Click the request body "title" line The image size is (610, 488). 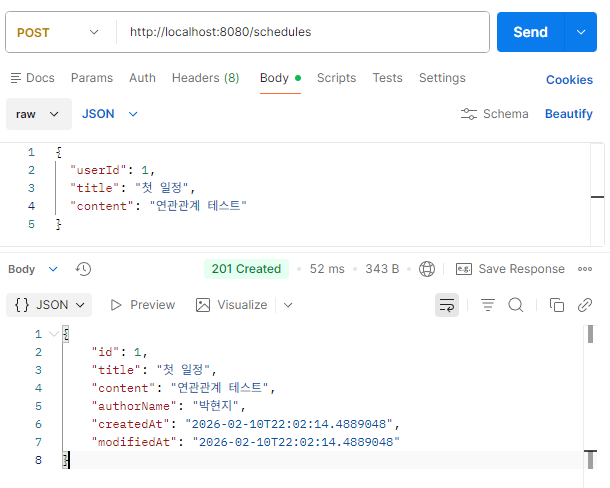(132, 188)
